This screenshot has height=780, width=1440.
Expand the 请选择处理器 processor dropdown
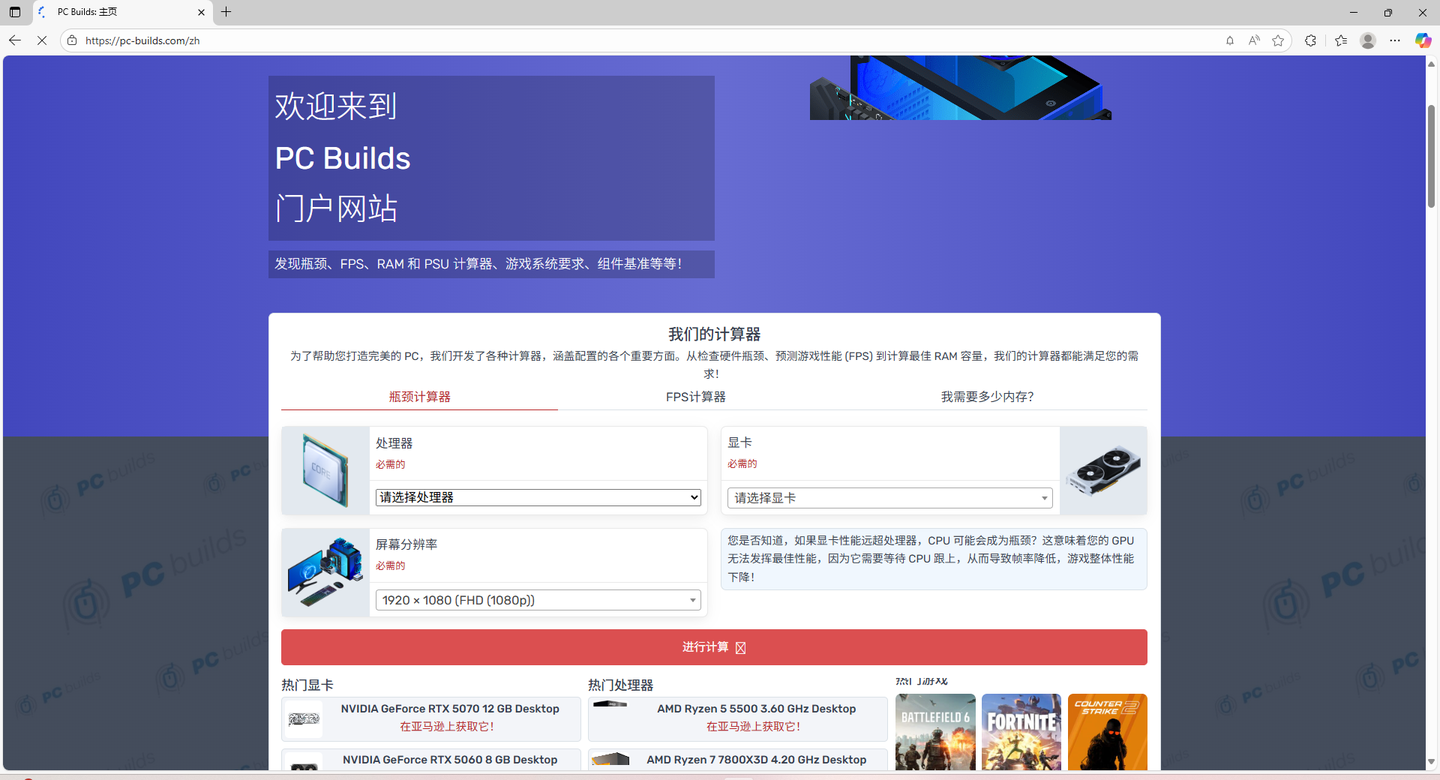pyautogui.click(x=538, y=497)
